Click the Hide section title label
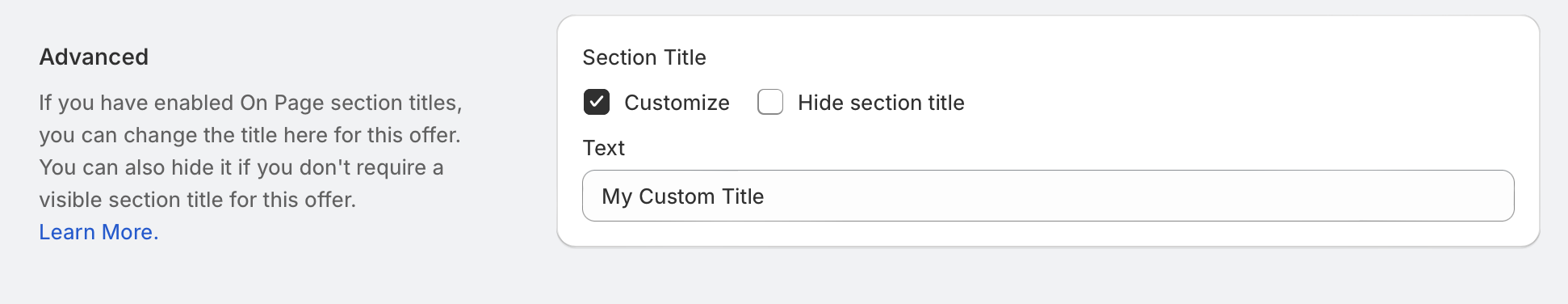This screenshot has height=304, width=1568. (881, 103)
